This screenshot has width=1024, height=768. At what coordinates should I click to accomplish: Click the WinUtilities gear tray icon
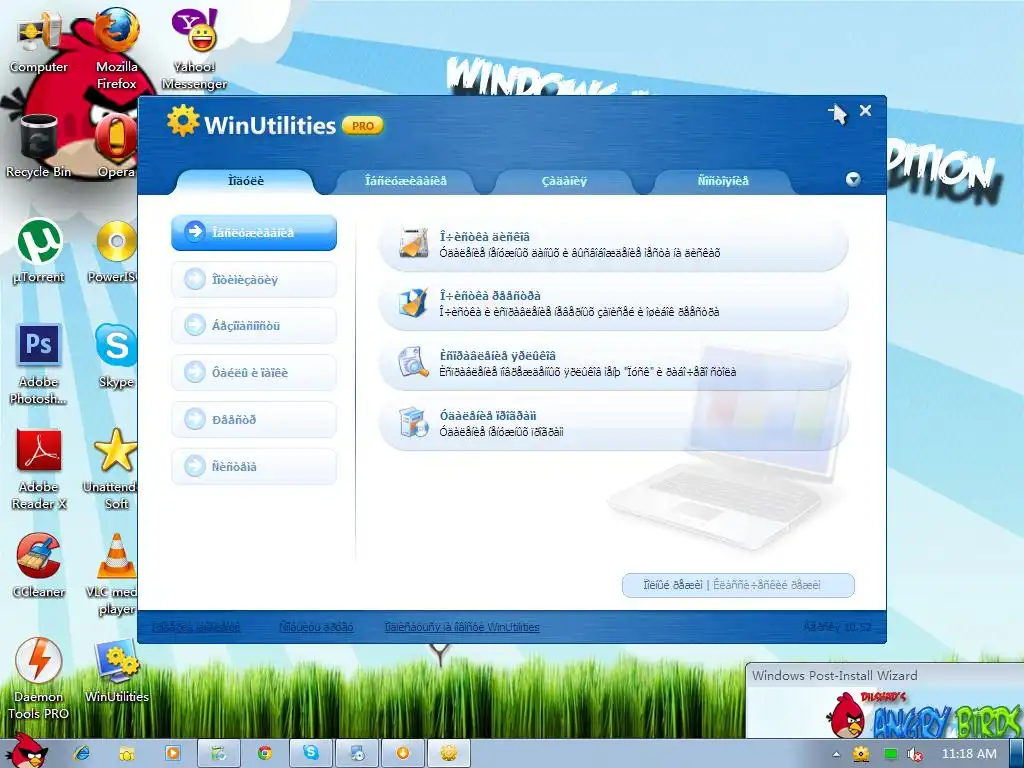click(x=862, y=754)
